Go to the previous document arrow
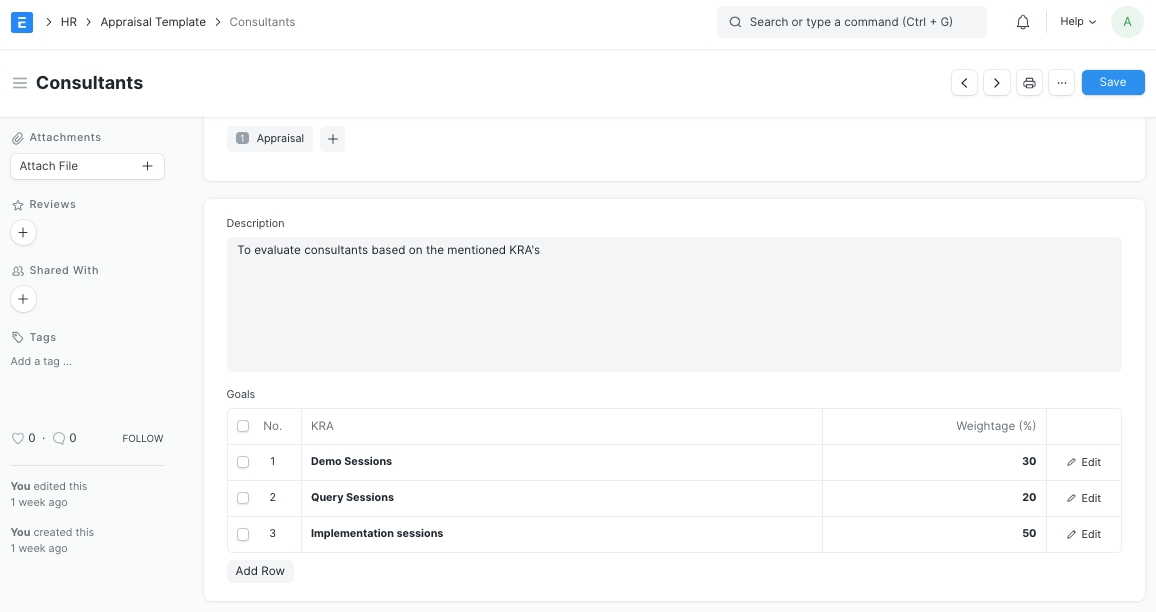This screenshot has width=1156, height=612. click(x=964, y=83)
